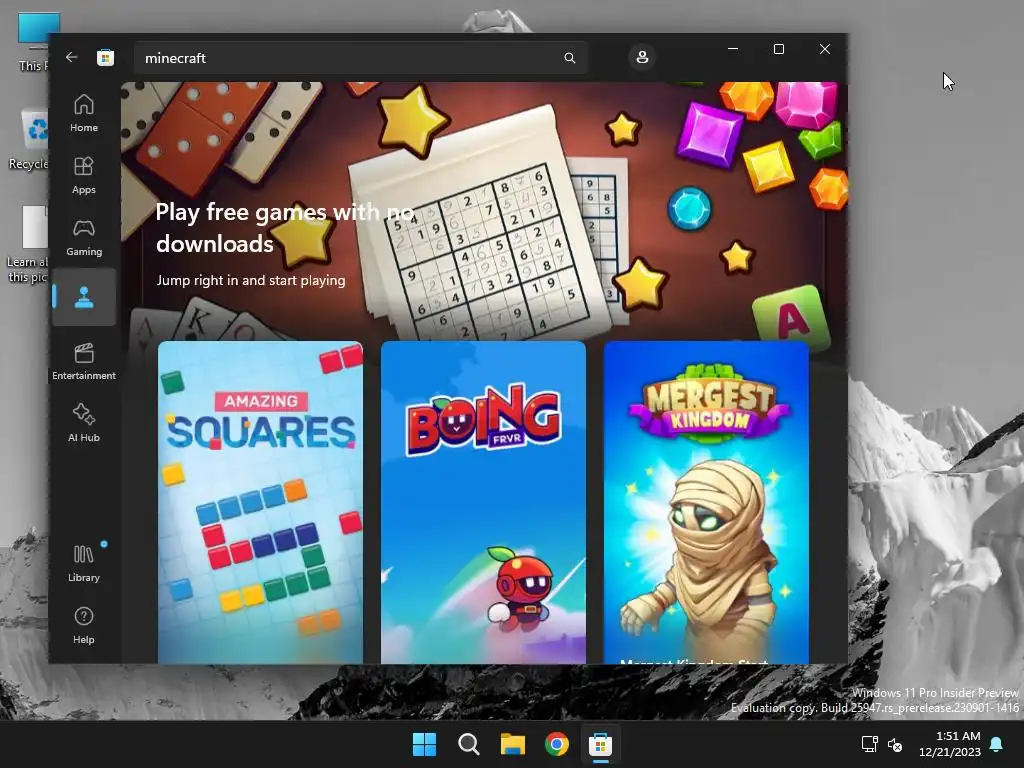Open Entertainment in the Store sidebar
Screen dimensions: 1024x768
click(84, 361)
